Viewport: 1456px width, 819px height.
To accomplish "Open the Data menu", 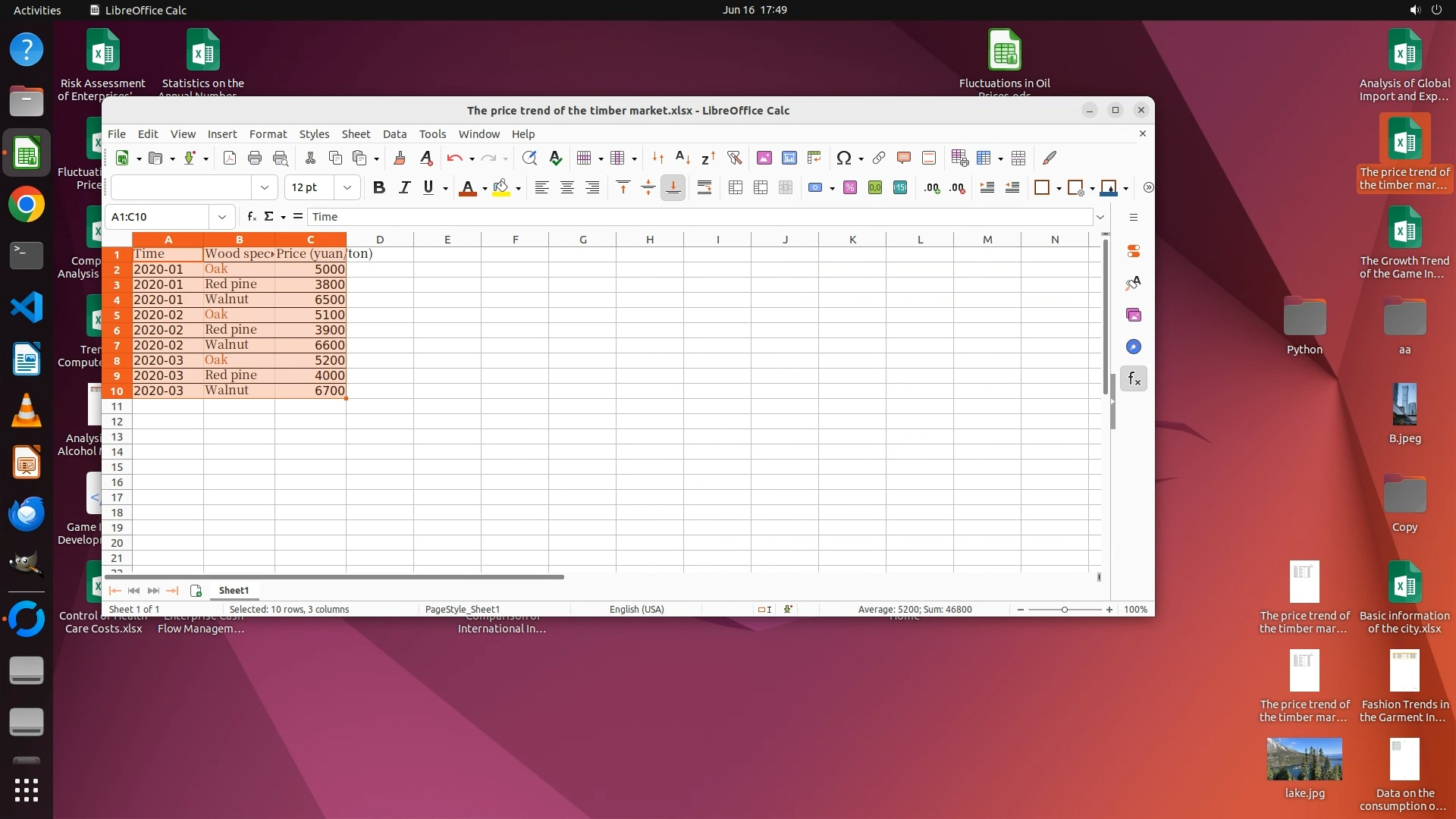I will (x=394, y=134).
